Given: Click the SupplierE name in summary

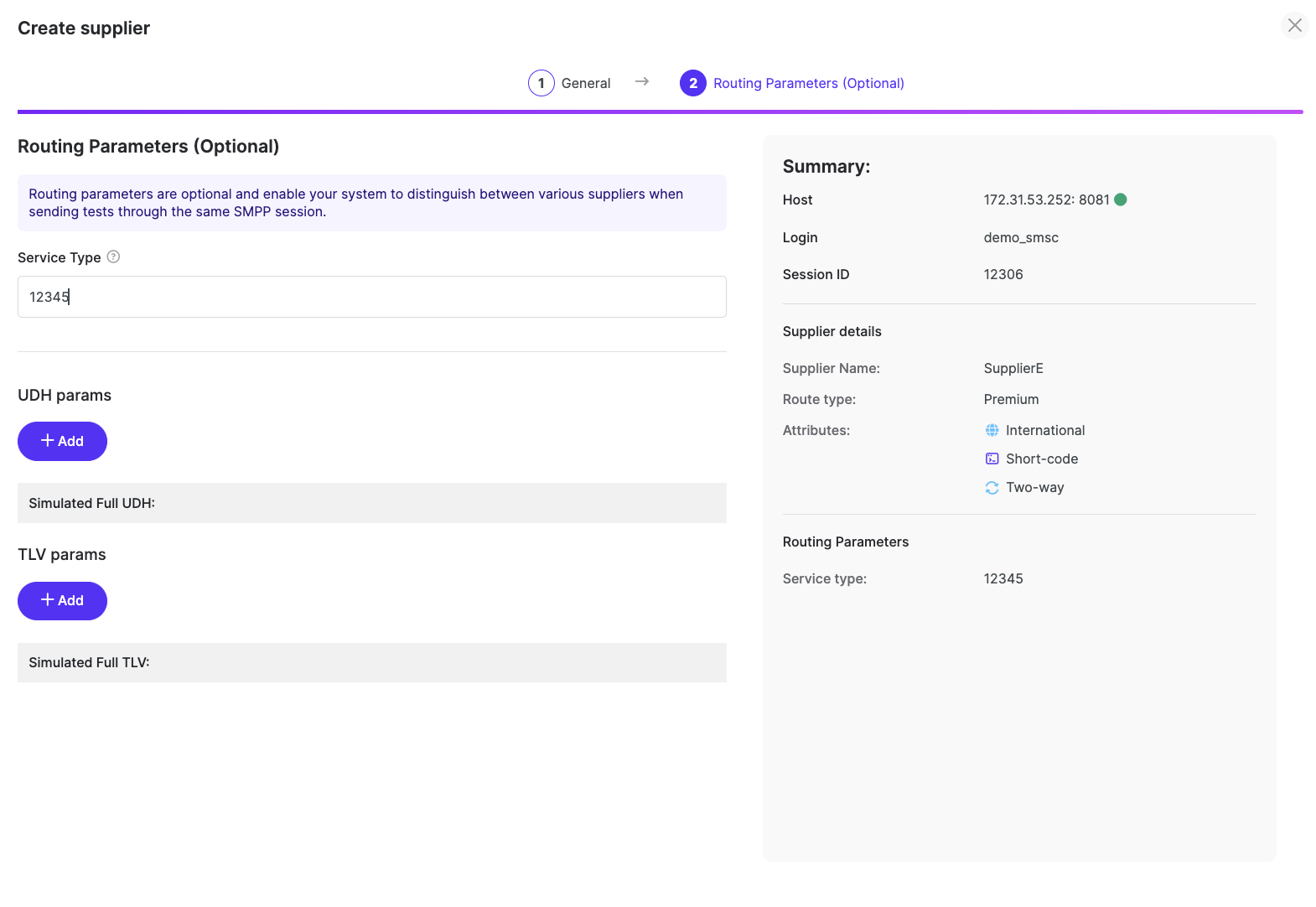Looking at the screenshot, I should click(1013, 369).
